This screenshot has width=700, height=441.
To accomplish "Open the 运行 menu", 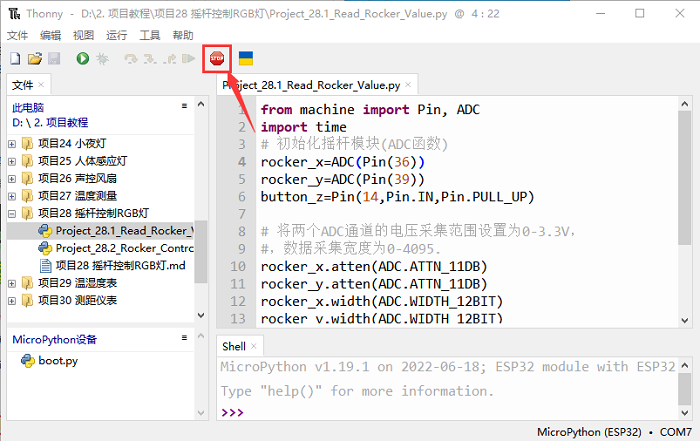I will pyautogui.click(x=116, y=35).
